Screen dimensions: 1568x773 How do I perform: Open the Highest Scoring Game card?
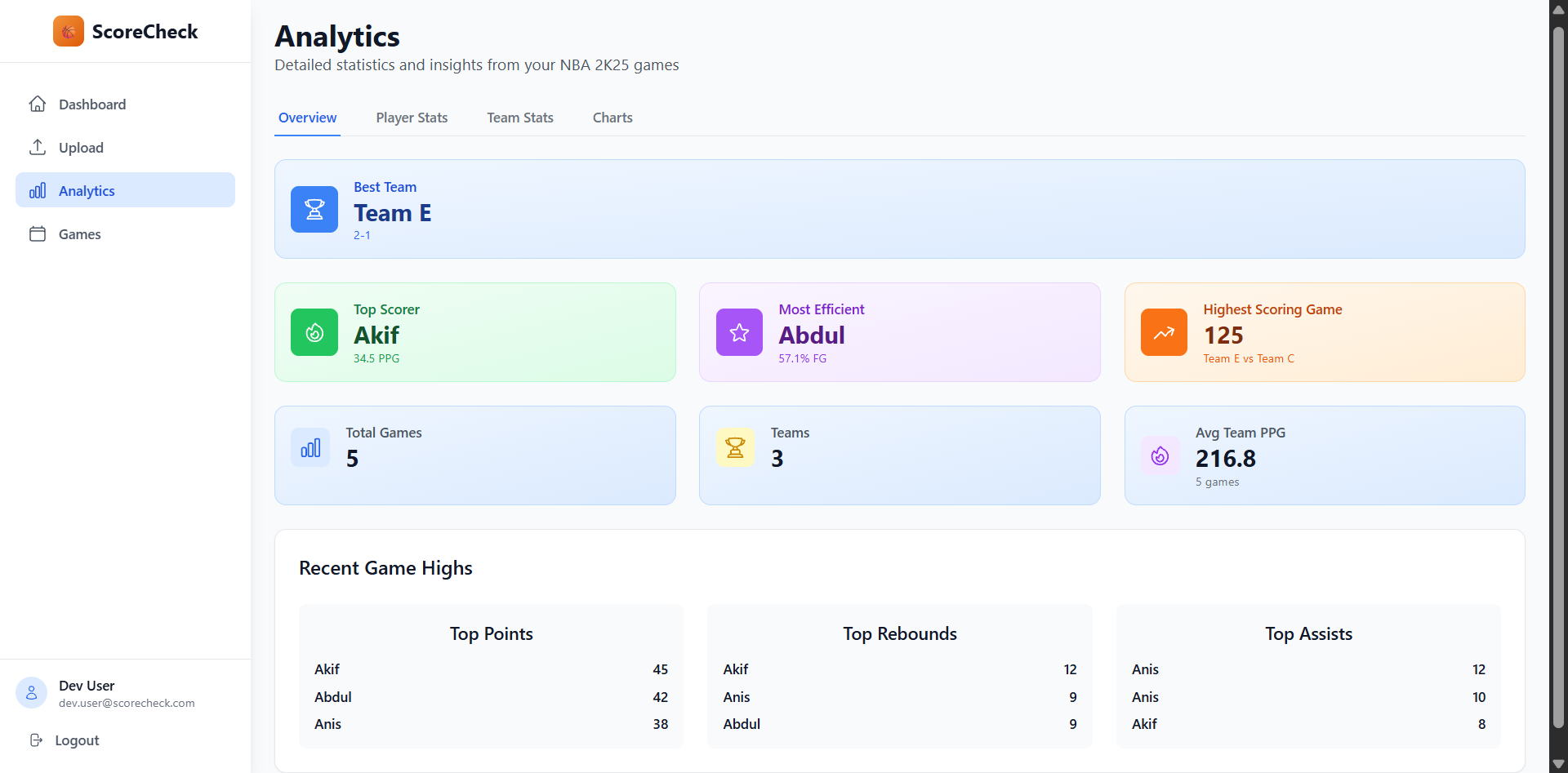click(x=1324, y=332)
